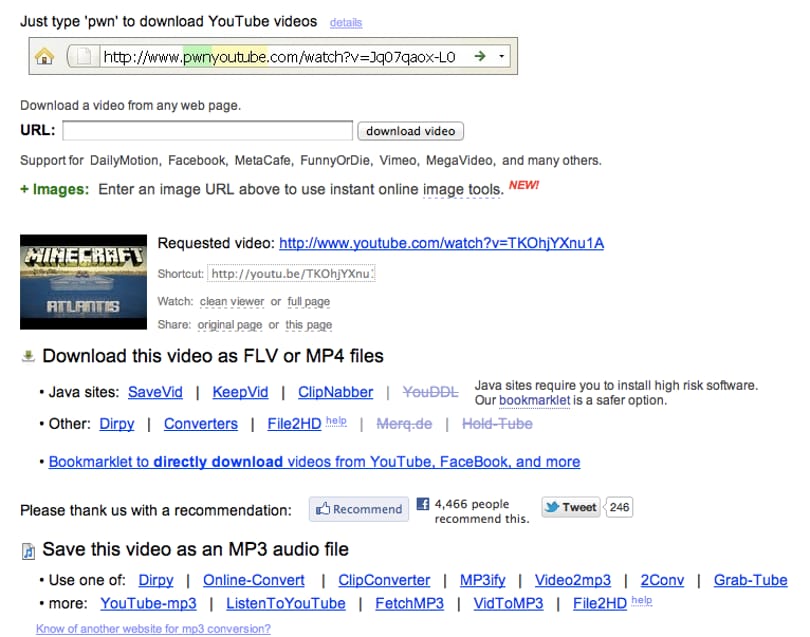
Task: Open Dirpy in the Other download row
Action: click(x=117, y=424)
